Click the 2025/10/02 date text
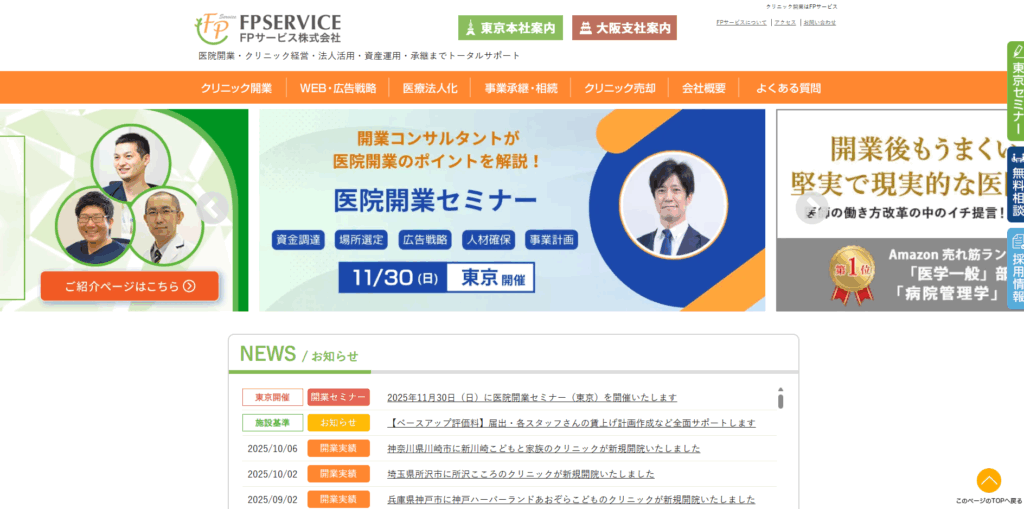The height and width of the screenshot is (509, 1024). (272, 474)
